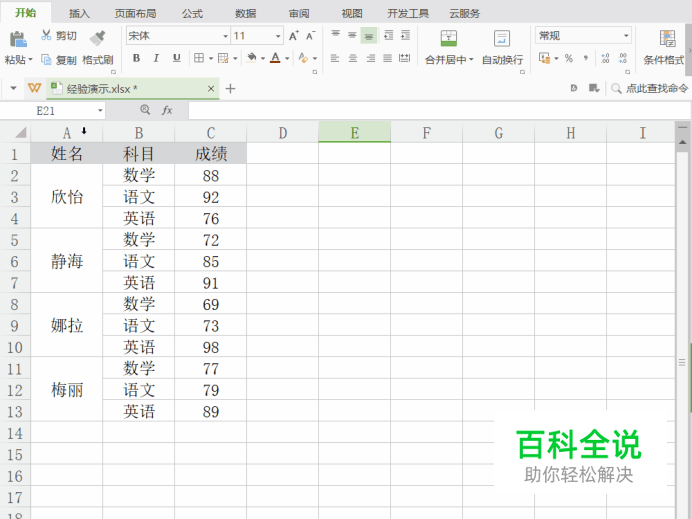
Task: Toggle Italic formatting
Action: point(156,58)
